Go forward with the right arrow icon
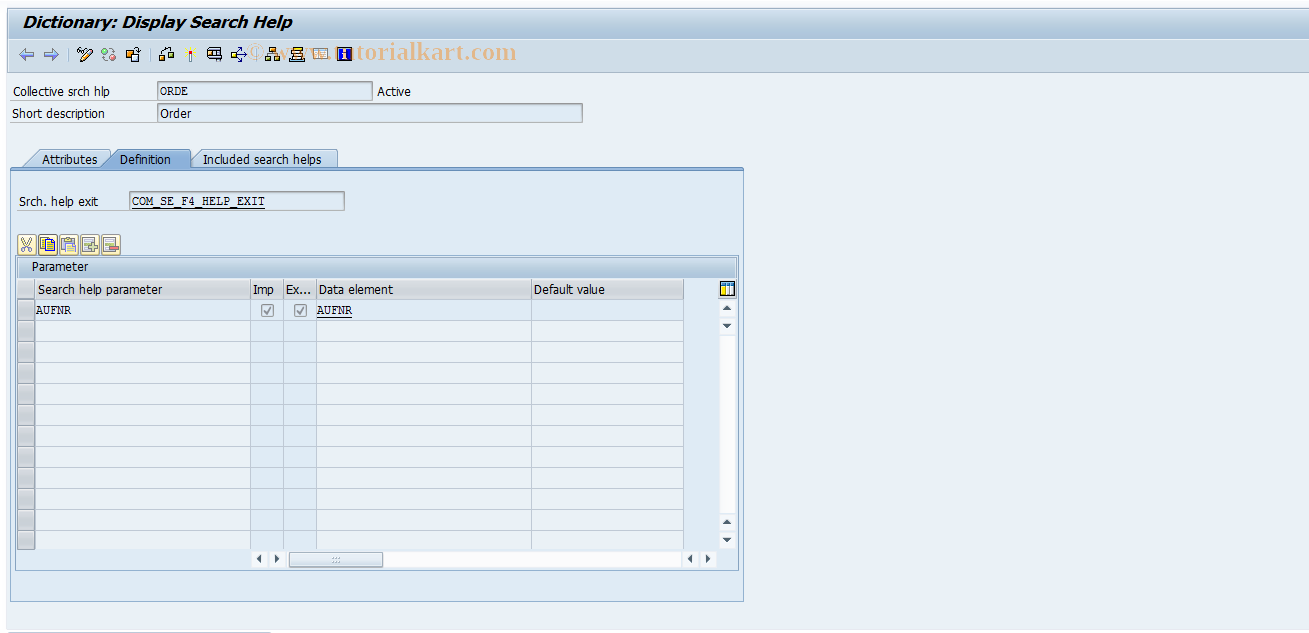Image resolution: width=1309 pixels, height=633 pixels. tap(51, 54)
